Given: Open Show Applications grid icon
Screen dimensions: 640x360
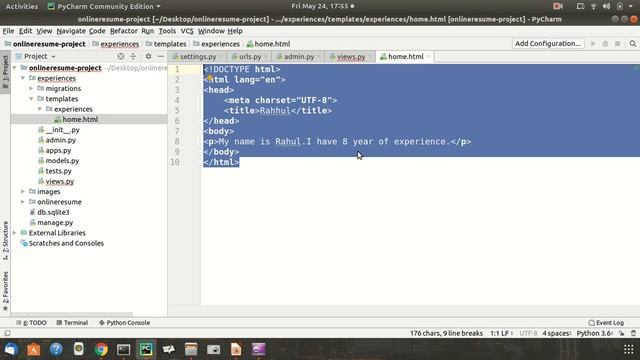Looking at the screenshot, I should point(629,349).
